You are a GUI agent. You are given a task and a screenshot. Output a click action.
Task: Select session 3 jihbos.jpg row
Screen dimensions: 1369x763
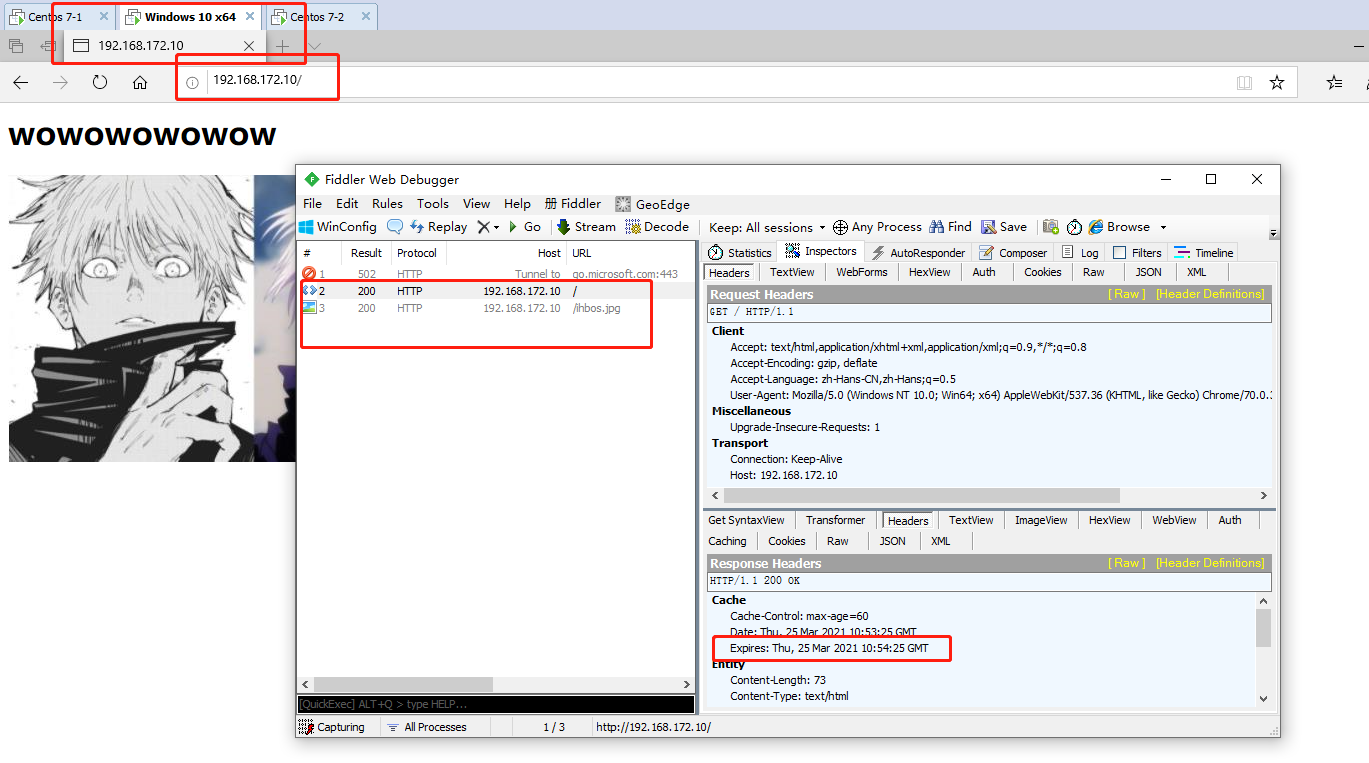[497, 308]
